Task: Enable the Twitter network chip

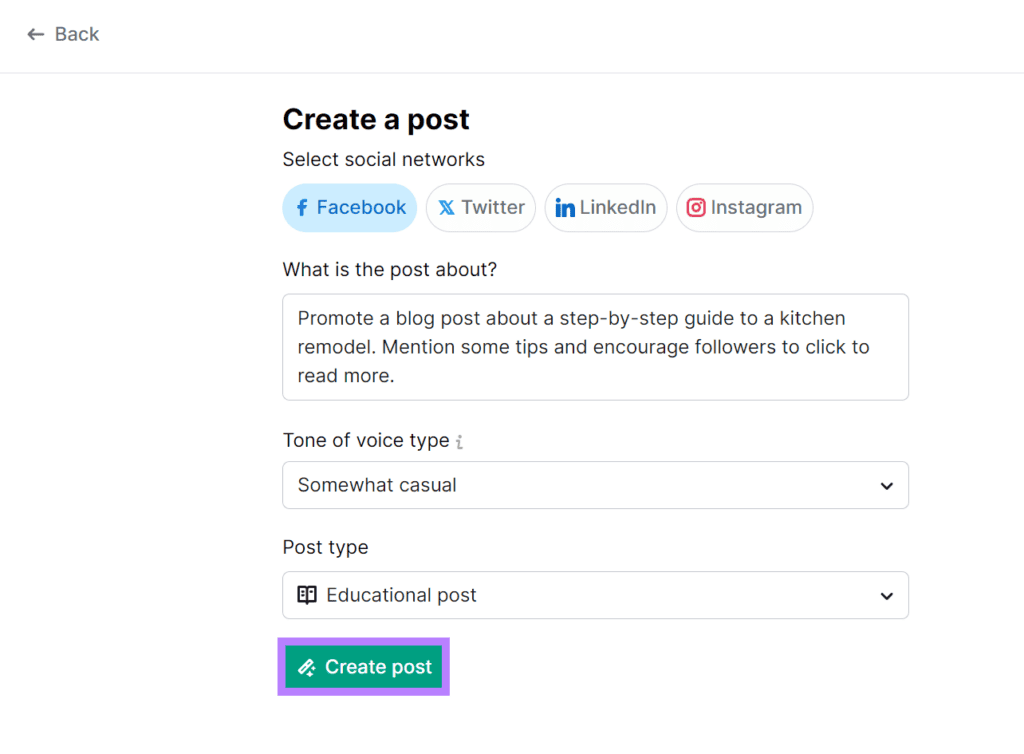Action: coord(481,208)
